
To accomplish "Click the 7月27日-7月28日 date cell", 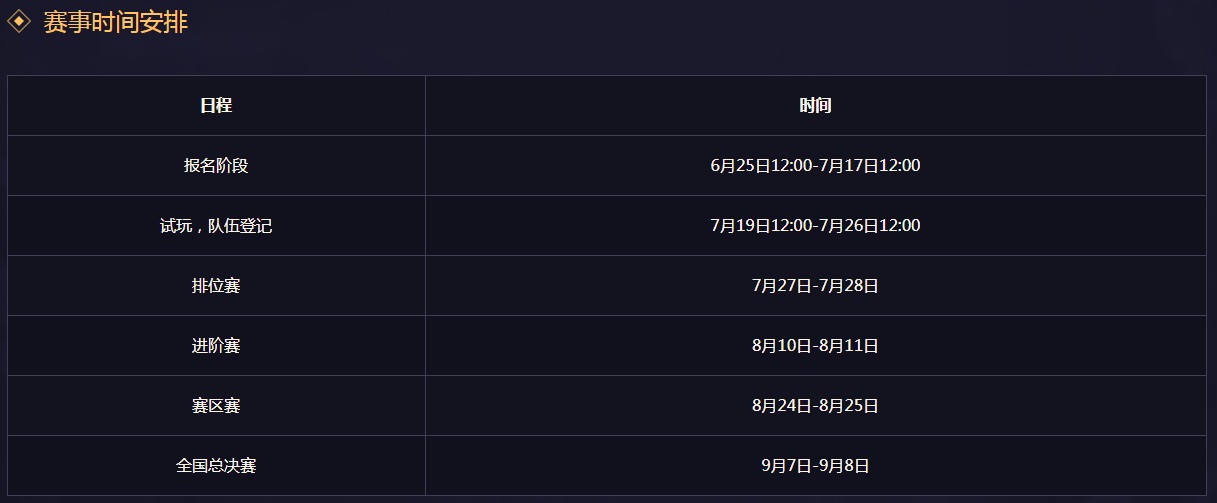I will pyautogui.click(x=815, y=285).
